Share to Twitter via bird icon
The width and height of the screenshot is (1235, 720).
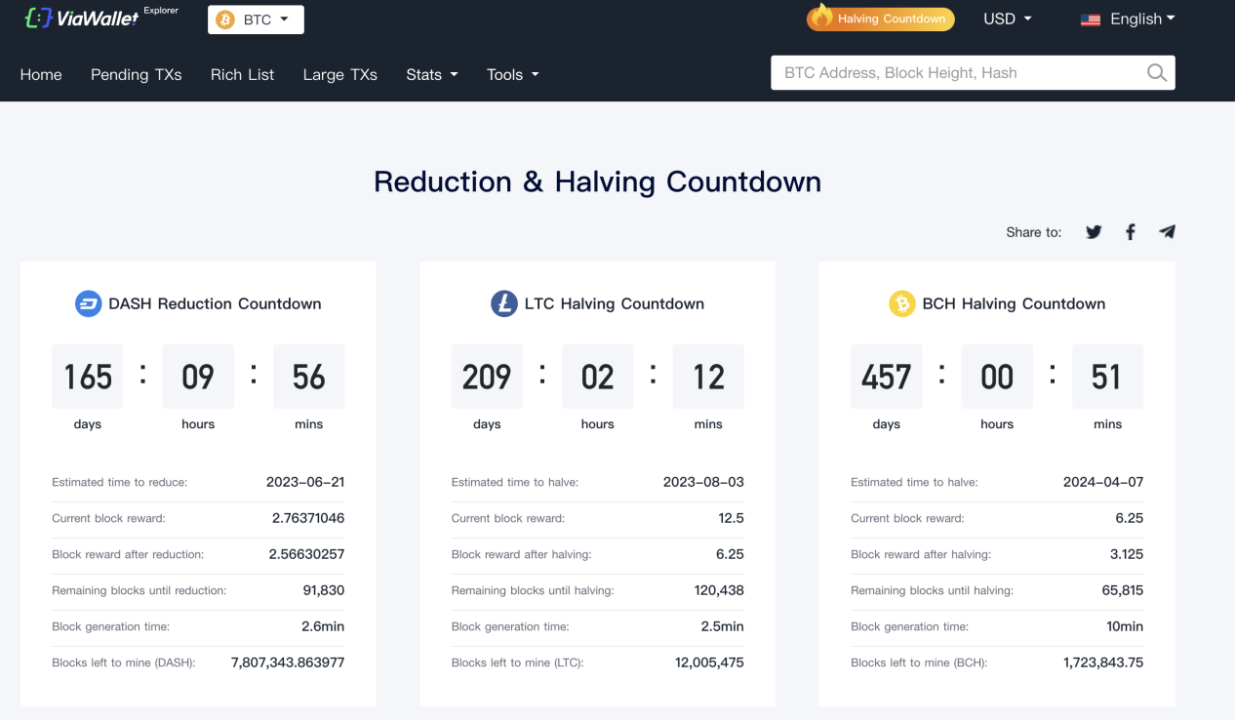coord(1094,232)
